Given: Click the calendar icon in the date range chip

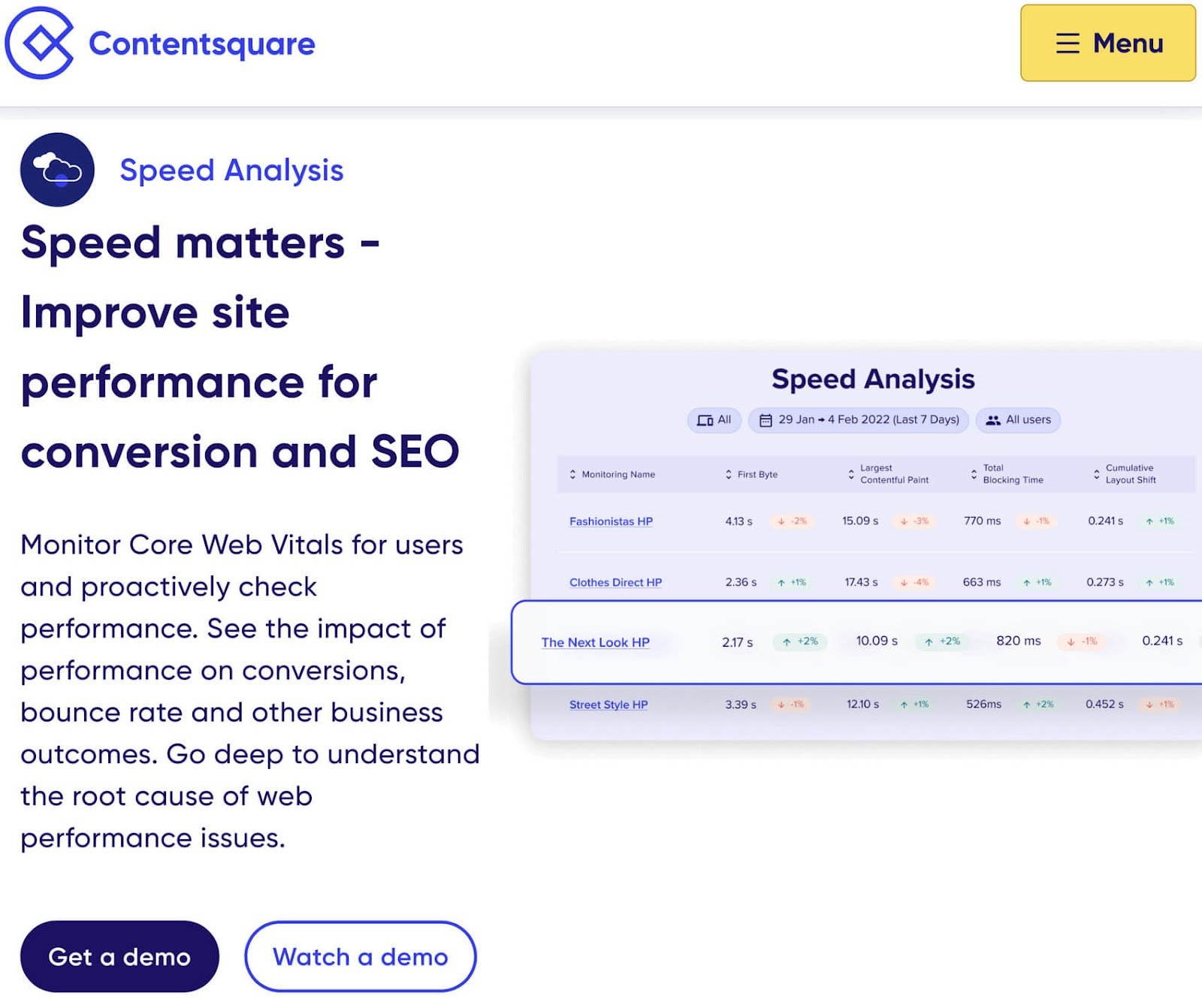Looking at the screenshot, I should (766, 421).
